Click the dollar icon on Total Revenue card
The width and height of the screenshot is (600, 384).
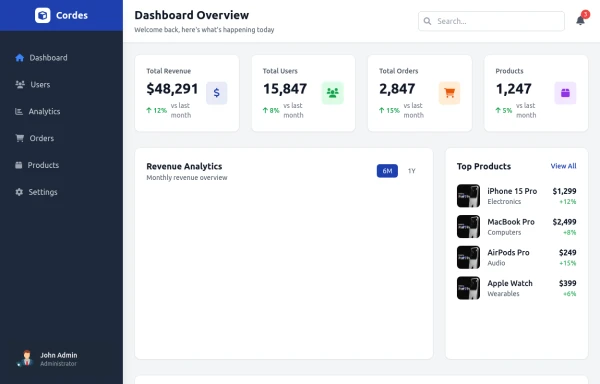coord(217,93)
